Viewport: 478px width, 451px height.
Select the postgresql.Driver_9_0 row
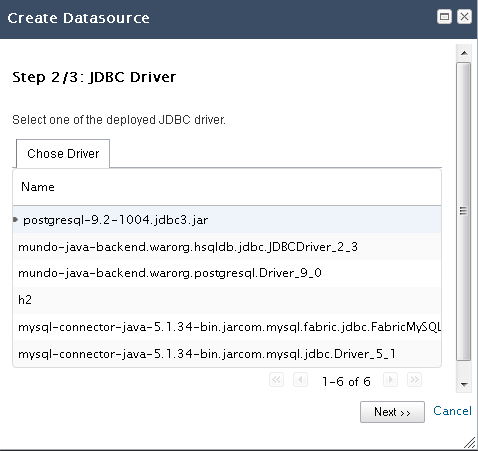point(227,273)
